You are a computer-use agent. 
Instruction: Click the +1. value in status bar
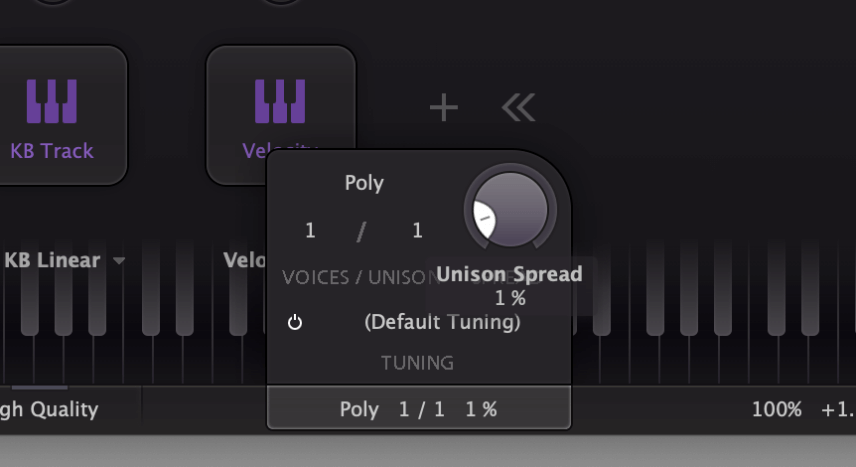click(x=838, y=409)
